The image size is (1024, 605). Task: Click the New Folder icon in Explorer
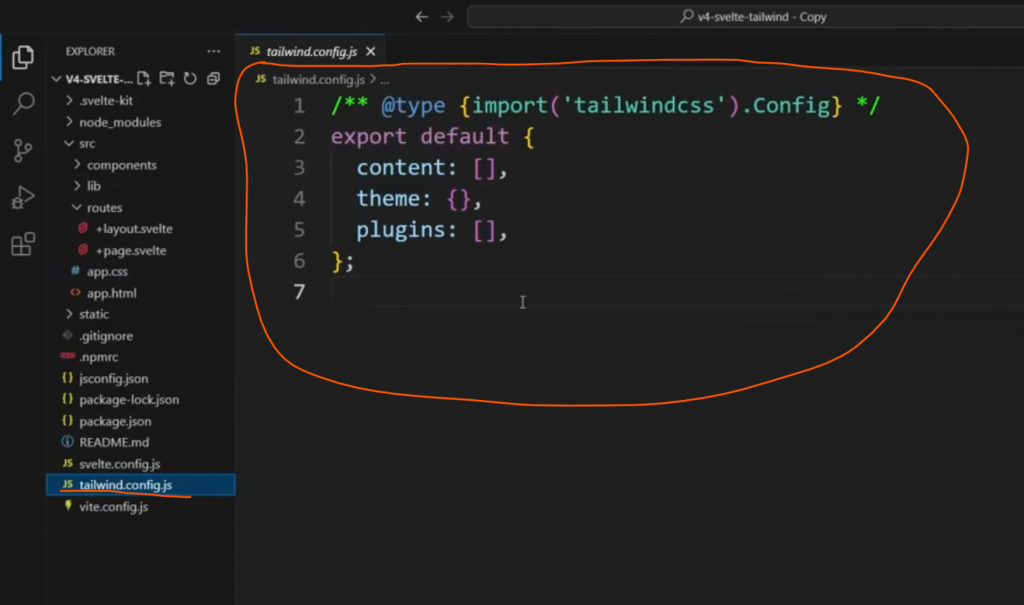click(167, 79)
